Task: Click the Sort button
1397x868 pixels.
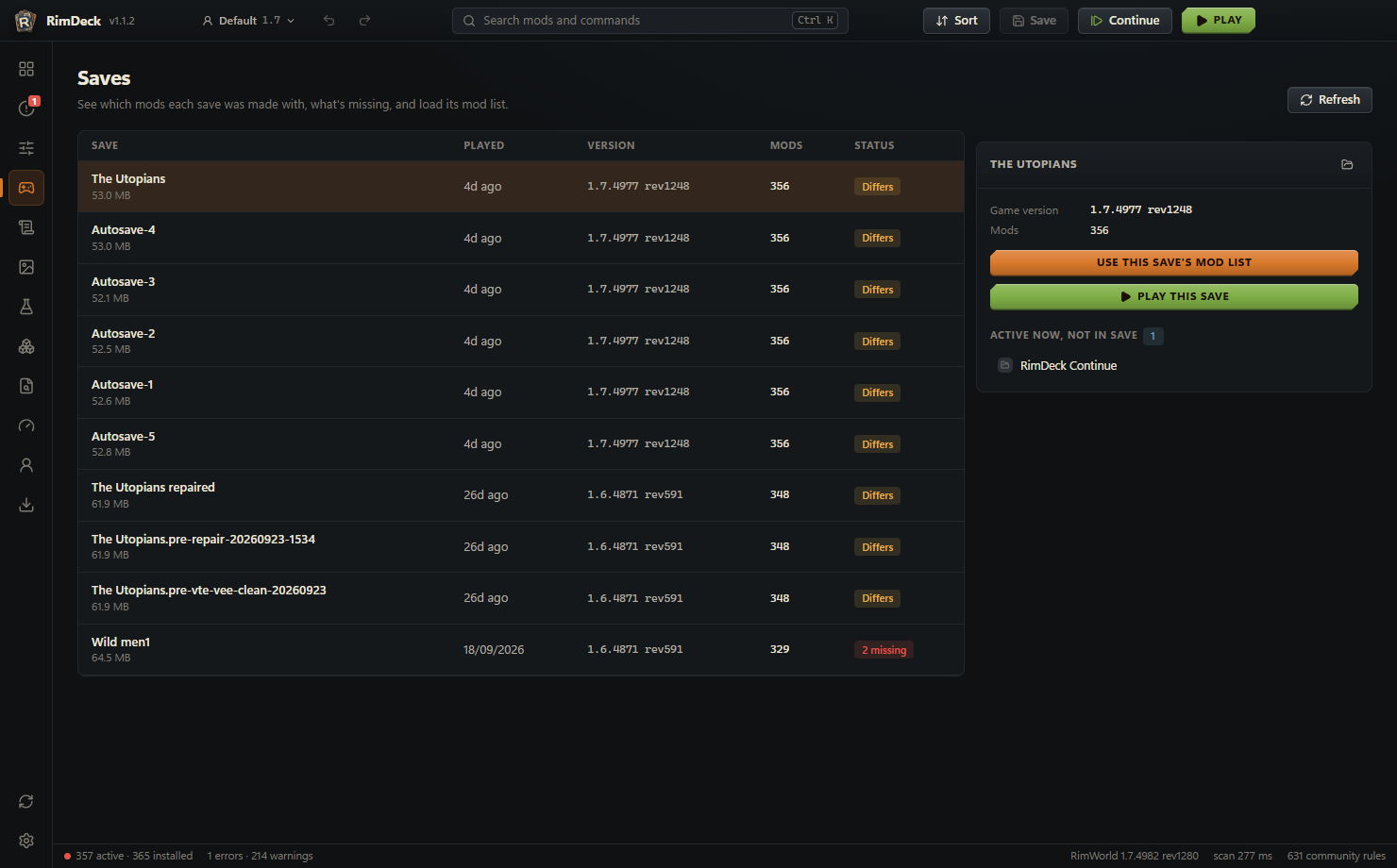Action: pyautogui.click(x=956, y=21)
